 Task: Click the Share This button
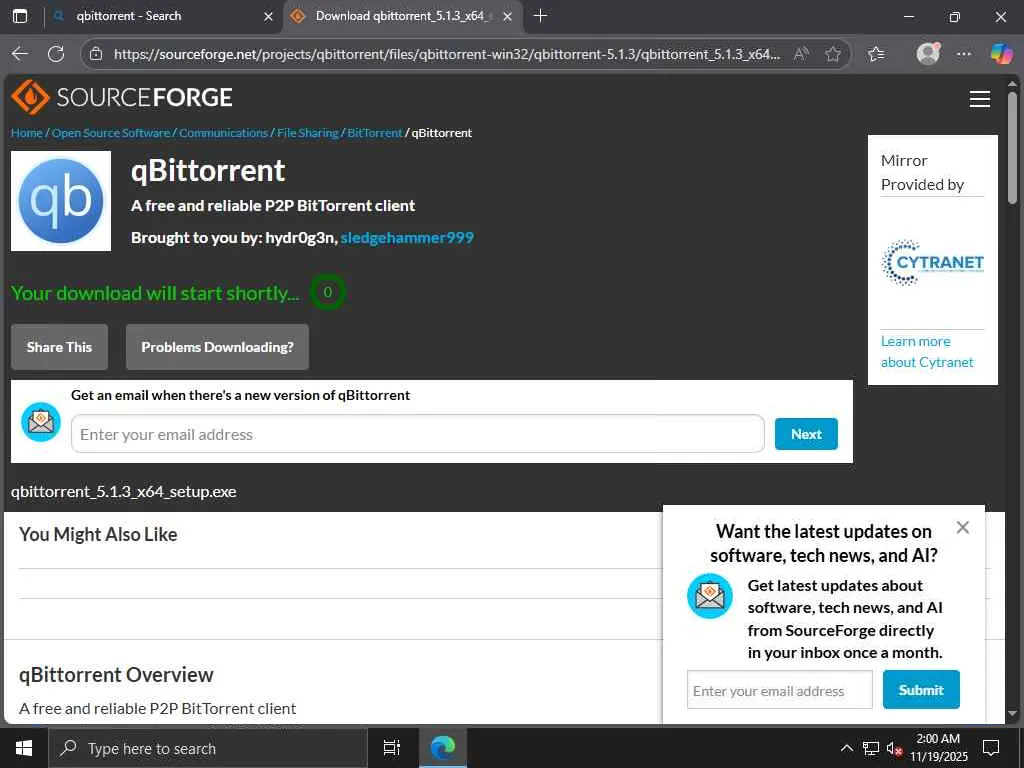pos(59,347)
